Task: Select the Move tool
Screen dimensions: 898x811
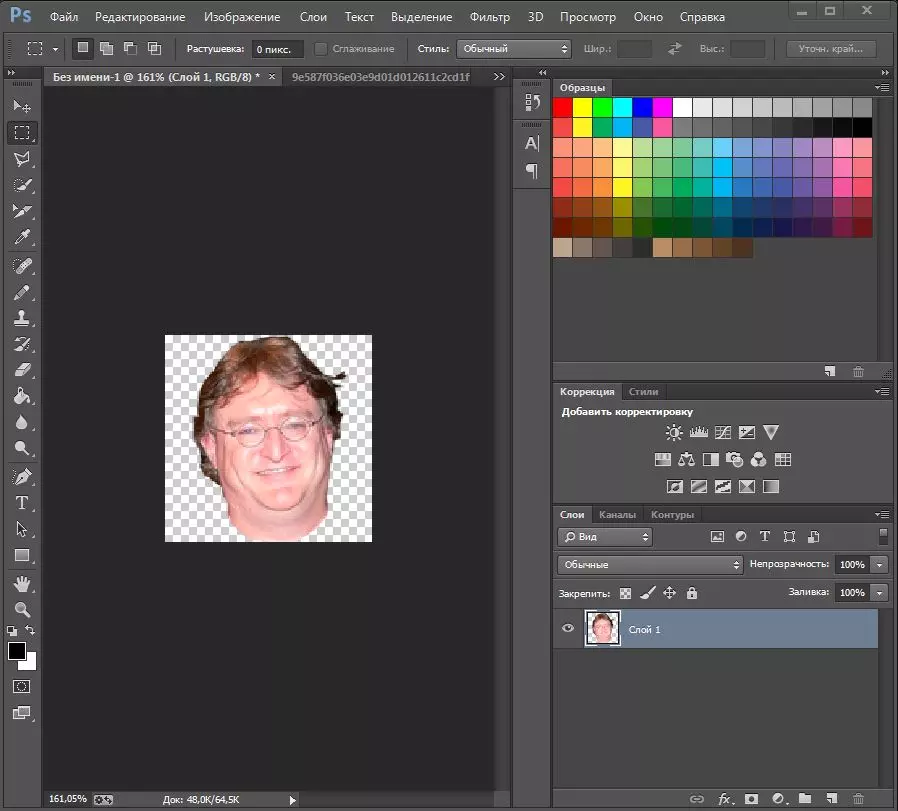Action: [22, 106]
